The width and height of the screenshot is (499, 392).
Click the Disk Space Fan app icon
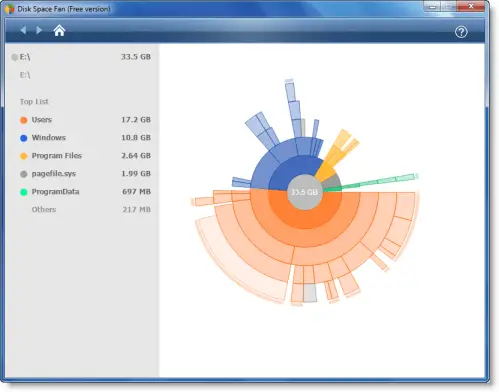[x=10, y=9]
